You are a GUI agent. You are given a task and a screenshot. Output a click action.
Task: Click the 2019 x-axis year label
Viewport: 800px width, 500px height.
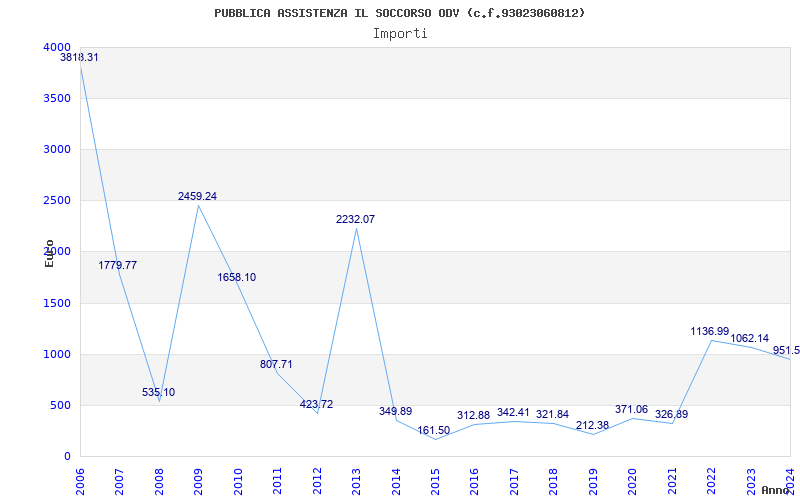tap(593, 481)
